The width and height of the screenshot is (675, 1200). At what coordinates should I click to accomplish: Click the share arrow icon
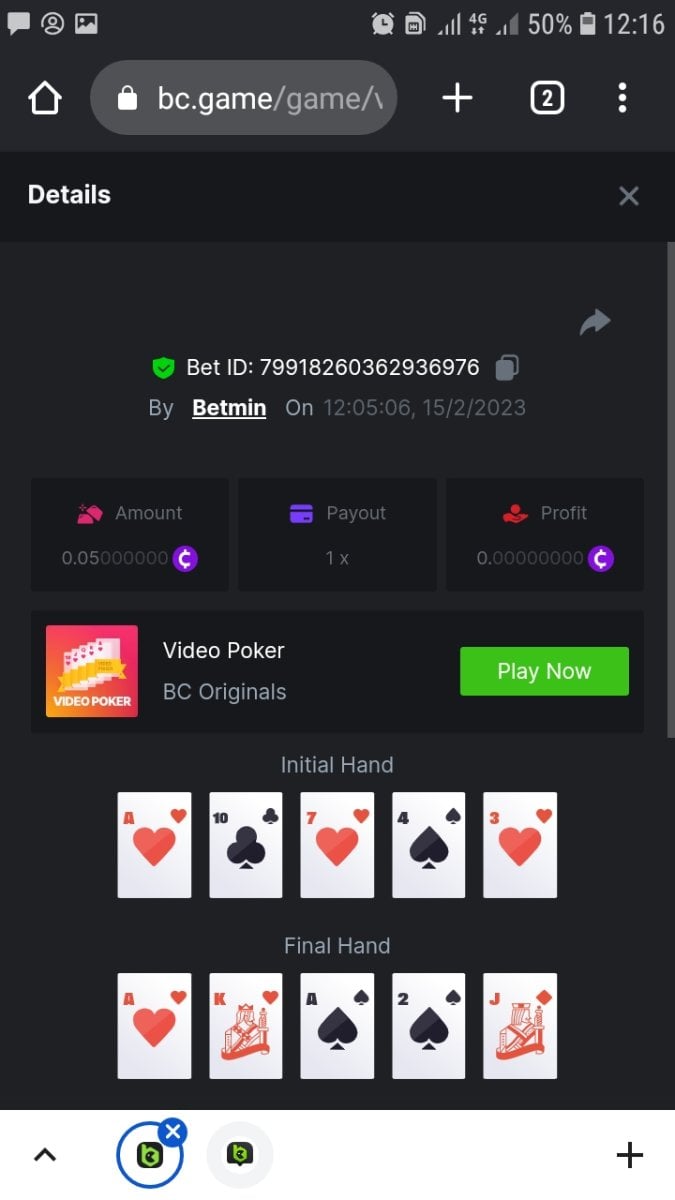coord(595,322)
